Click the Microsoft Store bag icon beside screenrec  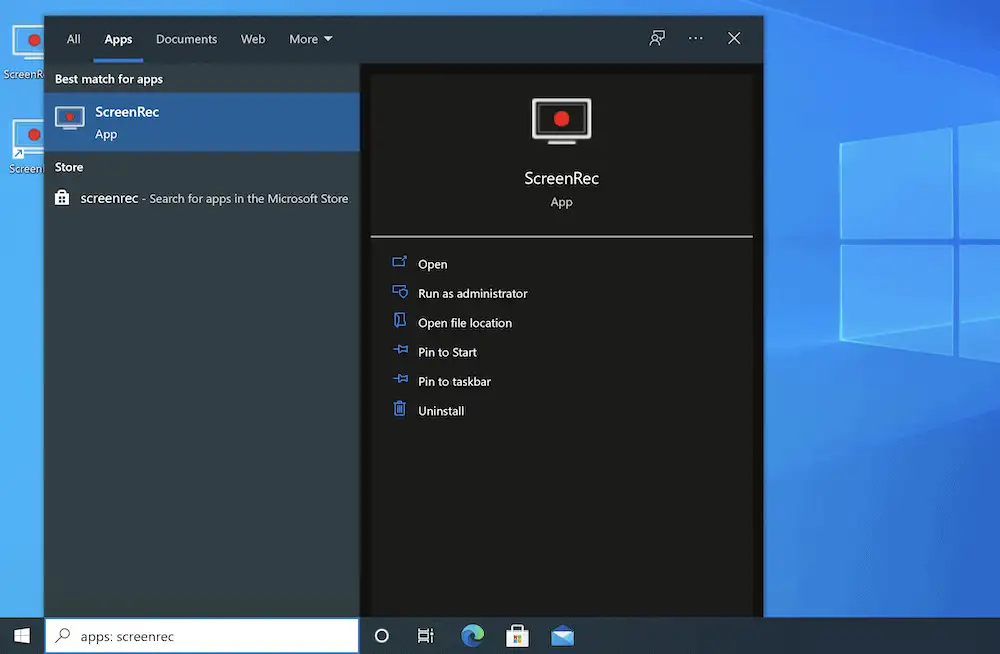click(x=62, y=198)
